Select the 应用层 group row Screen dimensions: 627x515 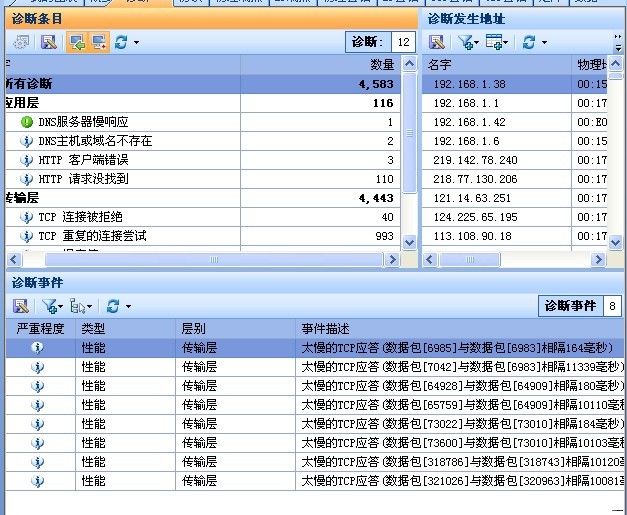(203, 103)
